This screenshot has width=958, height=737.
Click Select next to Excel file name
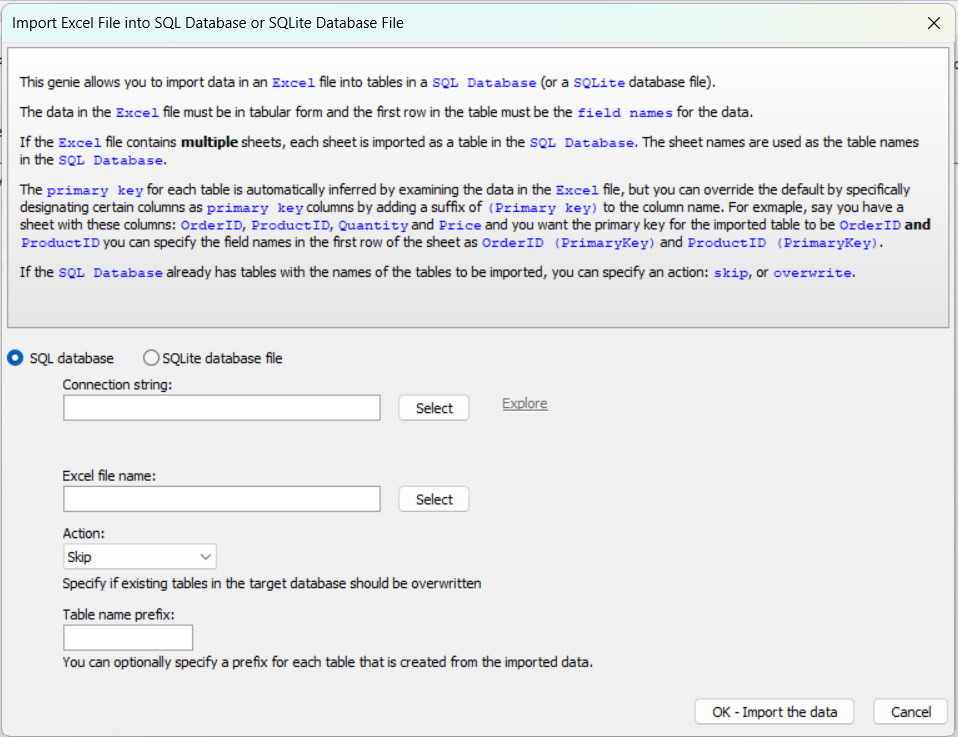click(434, 499)
